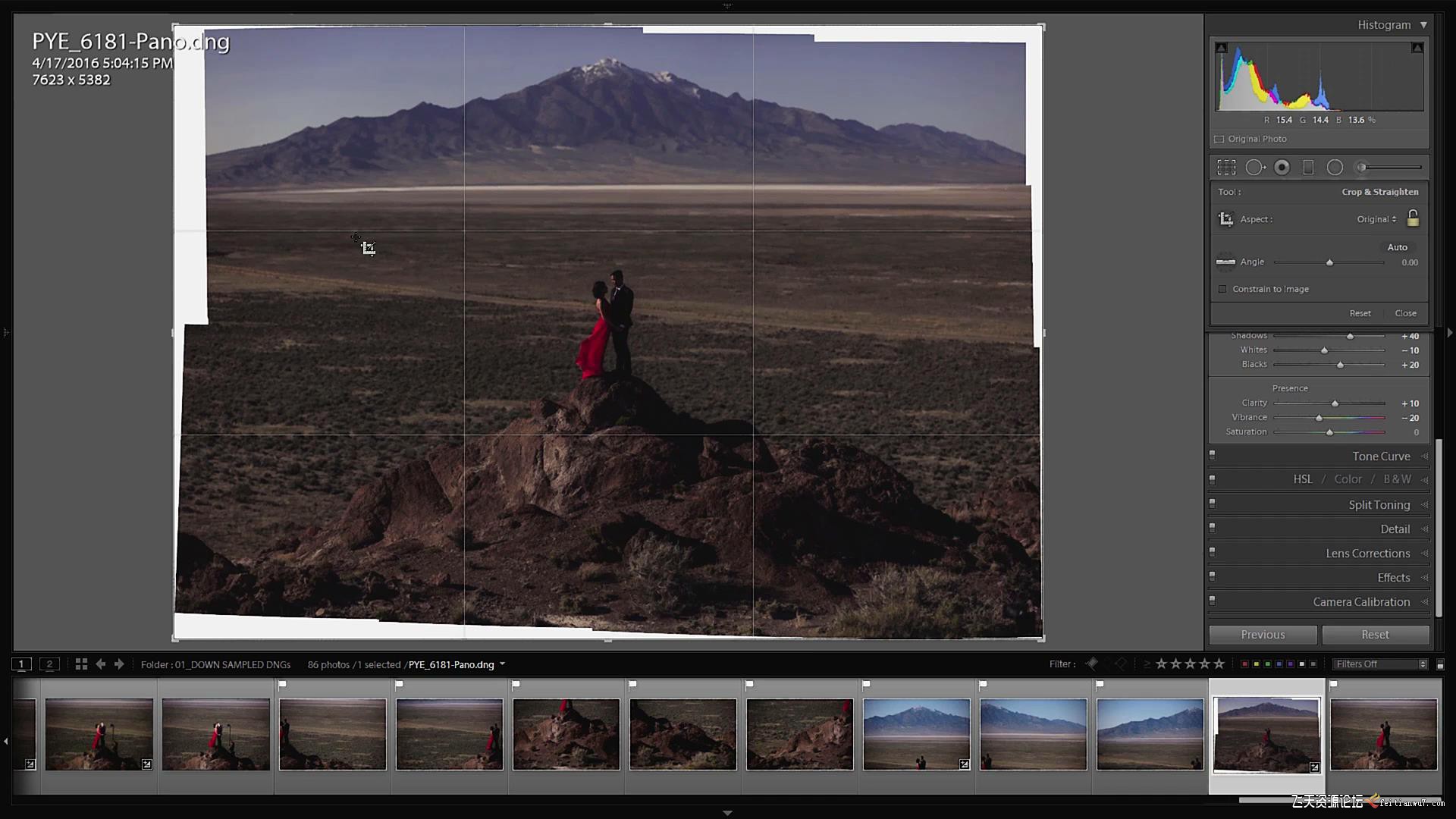Image resolution: width=1456 pixels, height=819 pixels.
Task: Filter by purple color label
Action: (x=1290, y=664)
